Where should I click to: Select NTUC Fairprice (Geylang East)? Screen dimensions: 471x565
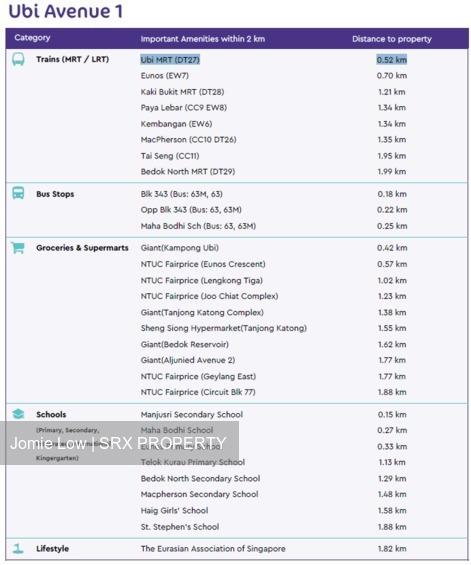click(x=198, y=376)
